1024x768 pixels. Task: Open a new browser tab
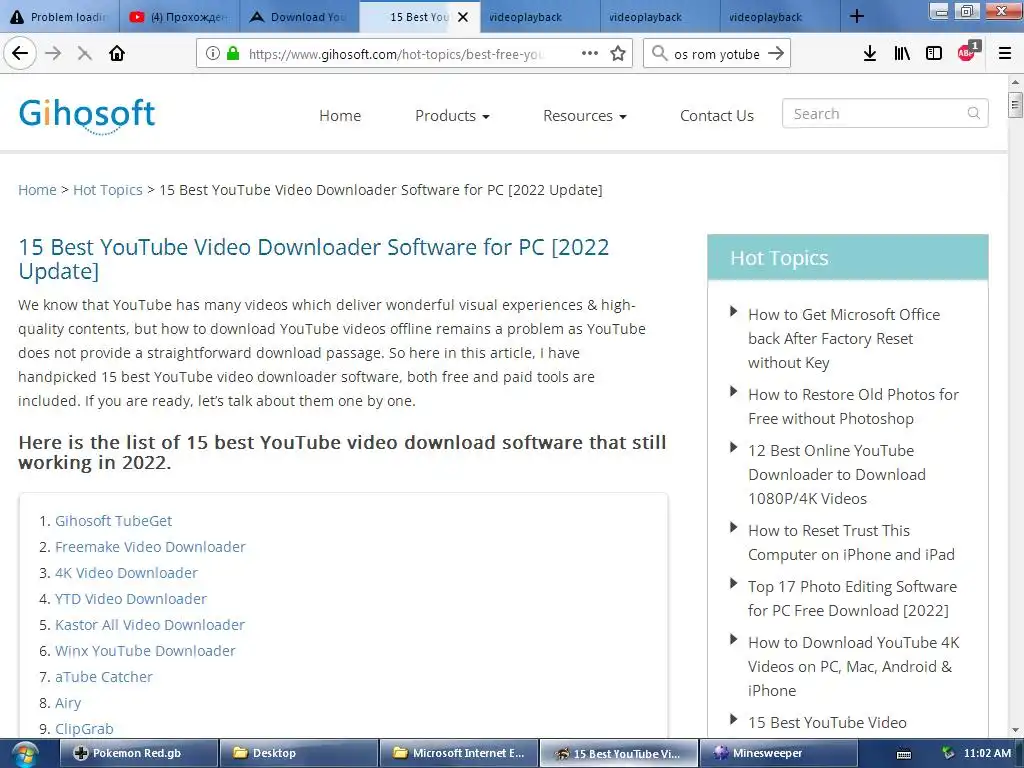[x=857, y=16]
